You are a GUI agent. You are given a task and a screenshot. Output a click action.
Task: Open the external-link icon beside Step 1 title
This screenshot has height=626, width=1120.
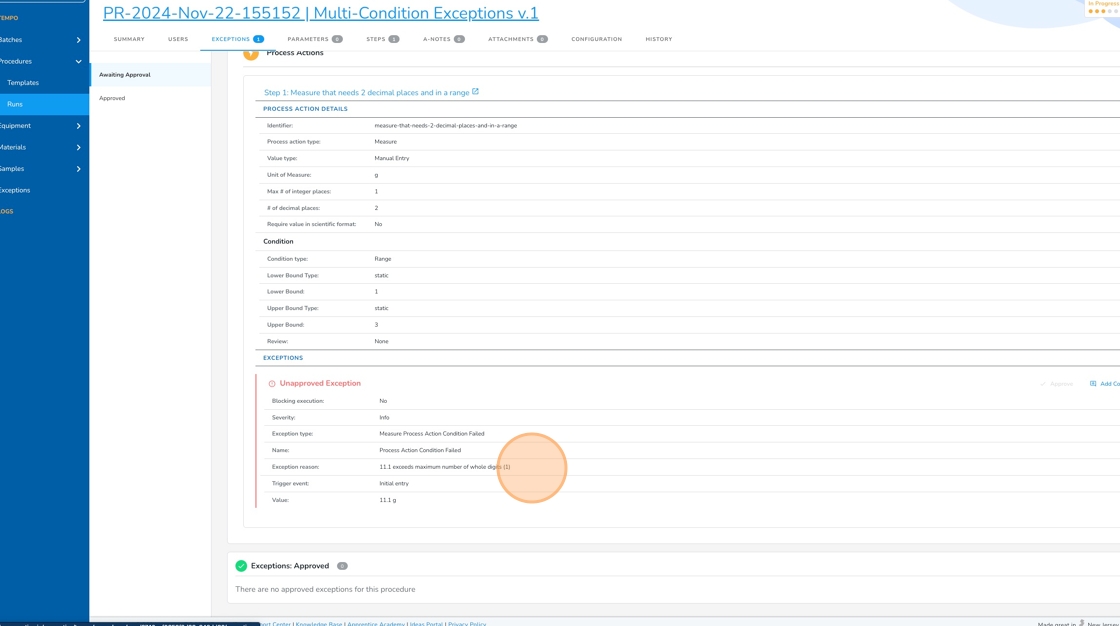coord(475,91)
